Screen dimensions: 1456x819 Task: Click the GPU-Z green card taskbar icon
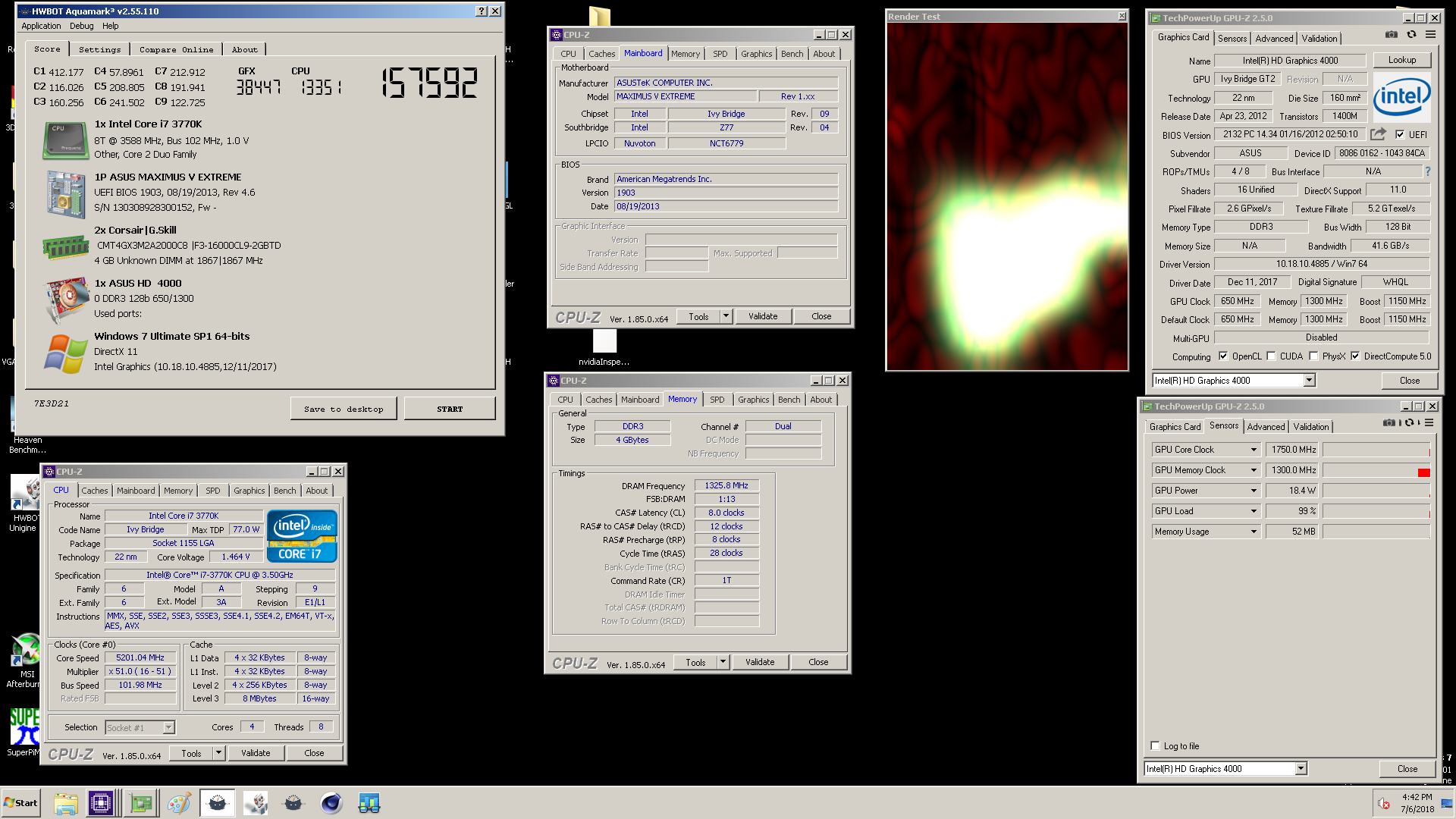click(x=141, y=803)
